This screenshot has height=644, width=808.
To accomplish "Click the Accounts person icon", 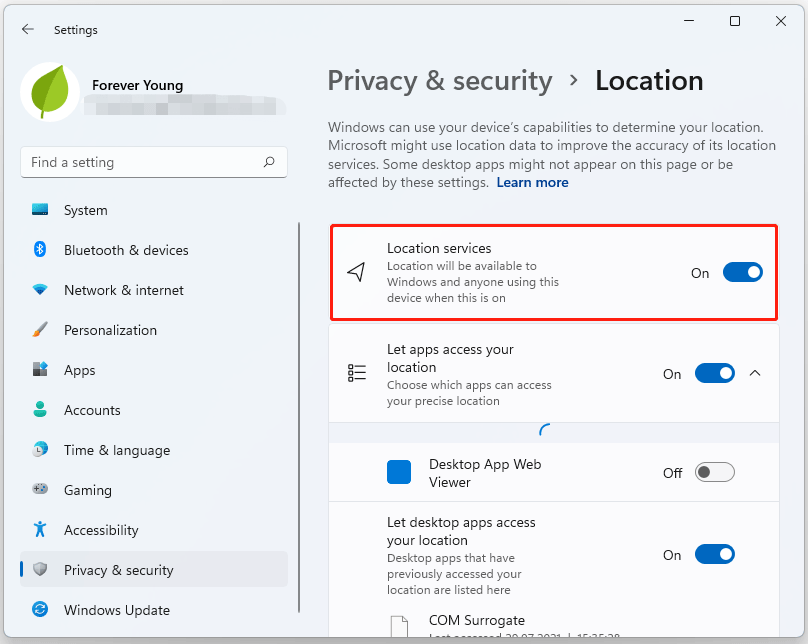I will pyautogui.click(x=40, y=409).
